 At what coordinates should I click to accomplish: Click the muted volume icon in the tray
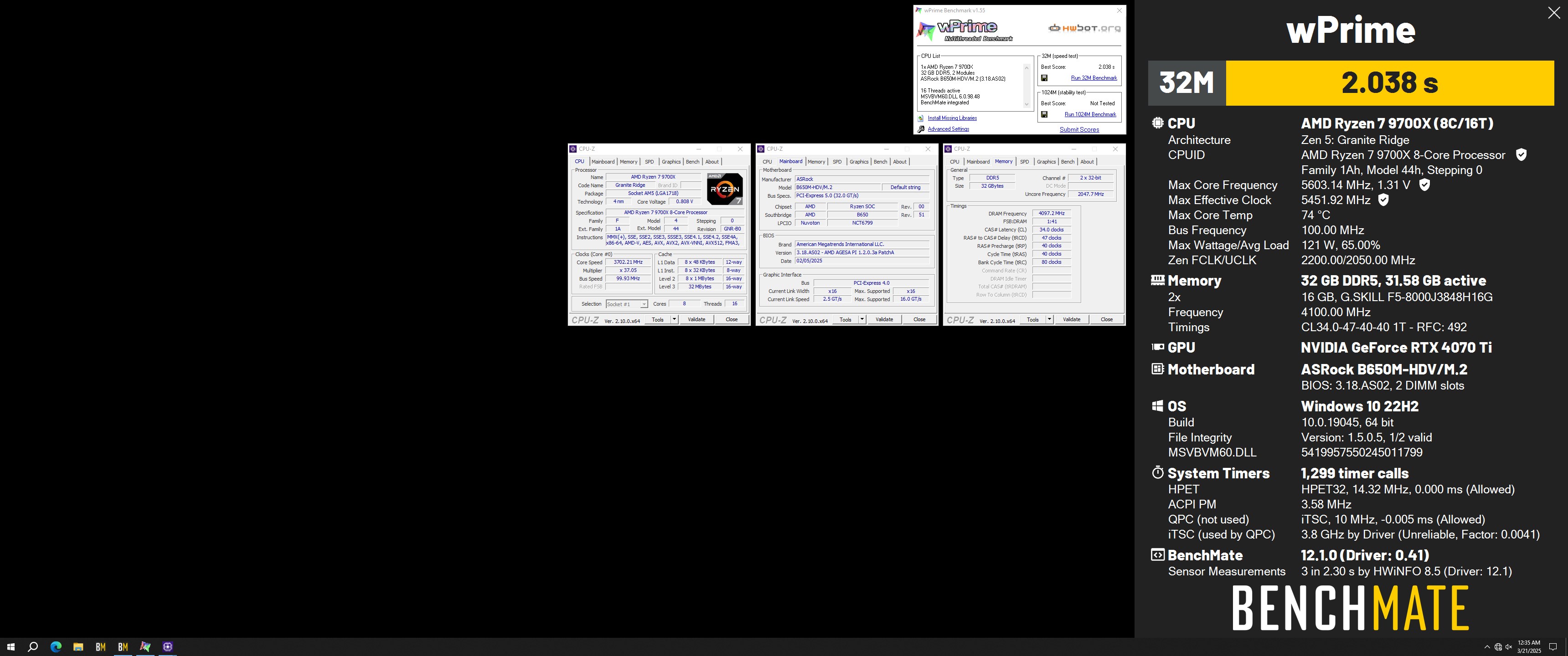(x=1509, y=647)
